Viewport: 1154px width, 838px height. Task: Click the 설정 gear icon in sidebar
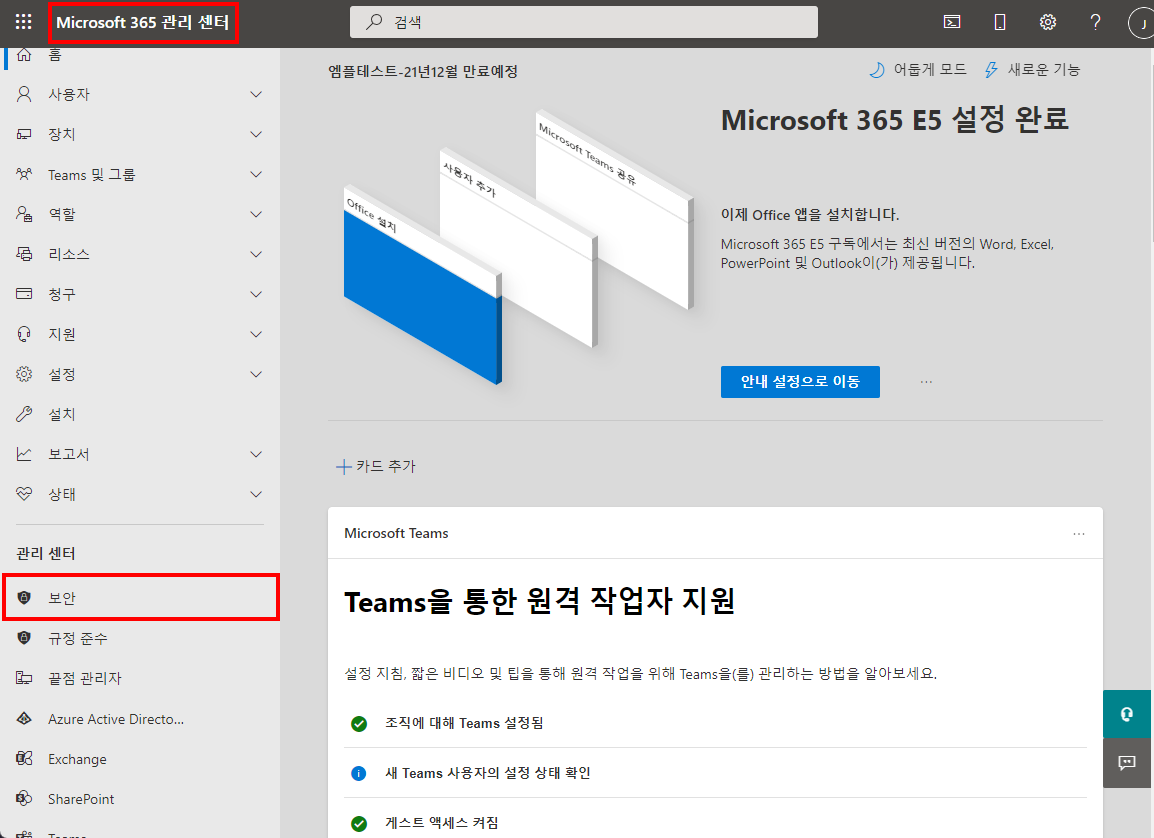[24, 374]
